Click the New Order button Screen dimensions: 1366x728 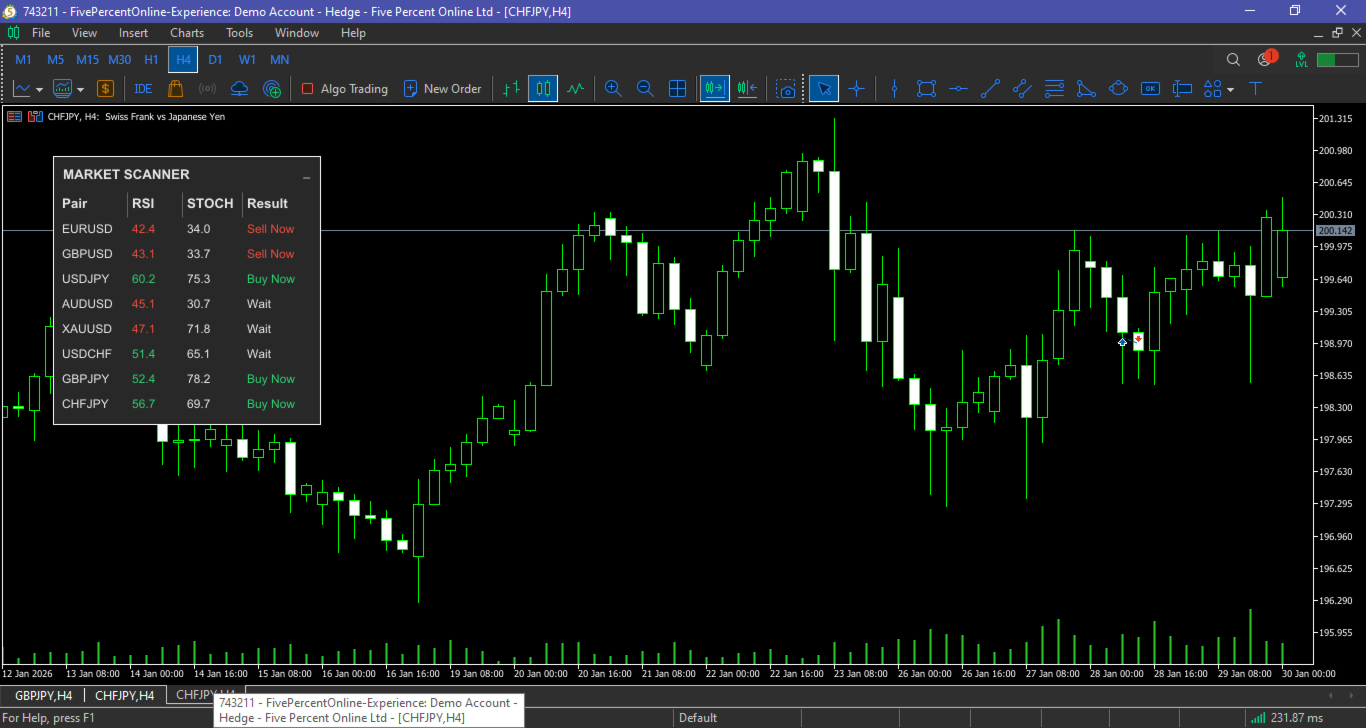click(x=442, y=89)
